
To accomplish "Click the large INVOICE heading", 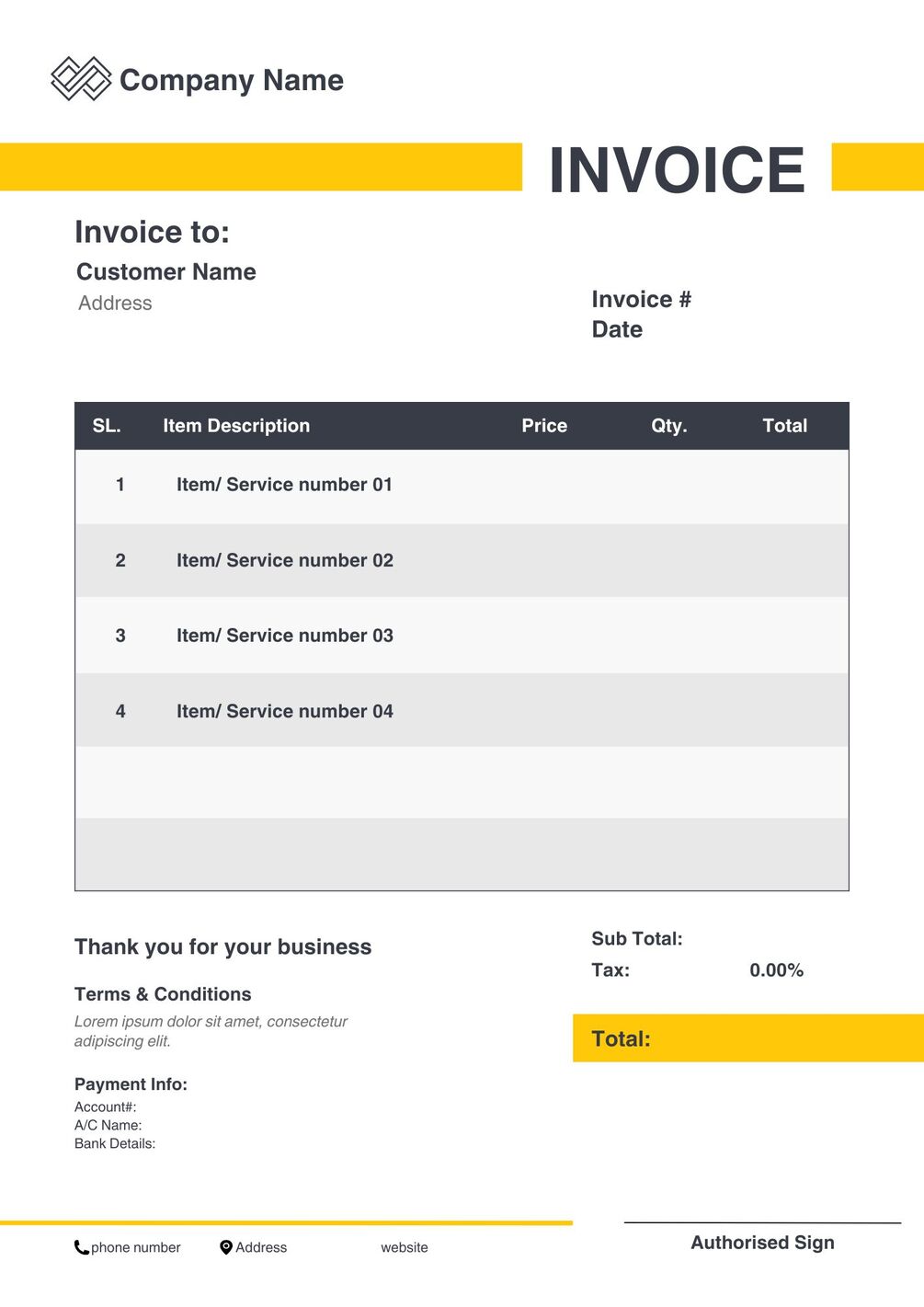I will [677, 170].
